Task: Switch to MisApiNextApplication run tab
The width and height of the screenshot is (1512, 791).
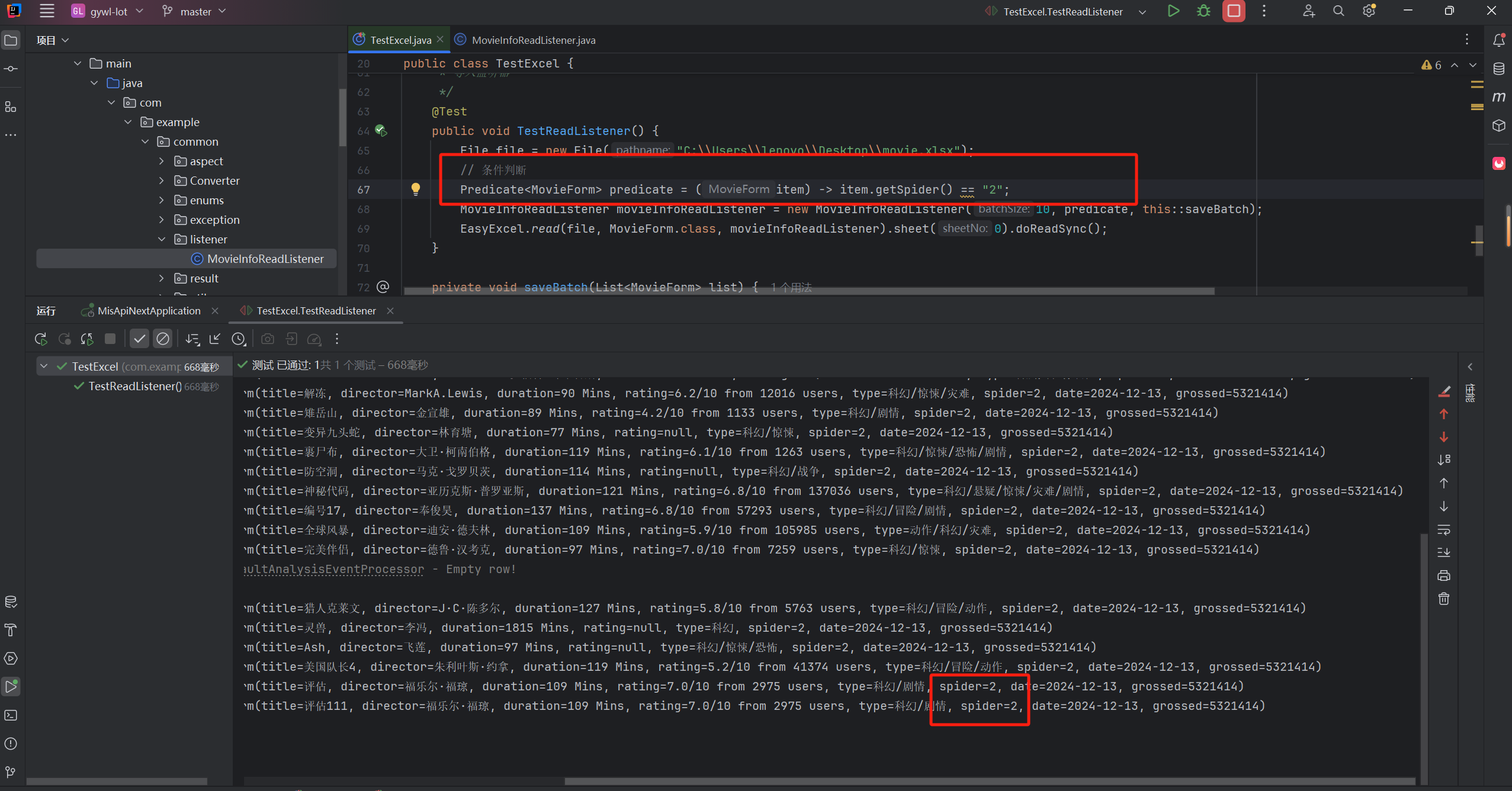Action: 149,311
